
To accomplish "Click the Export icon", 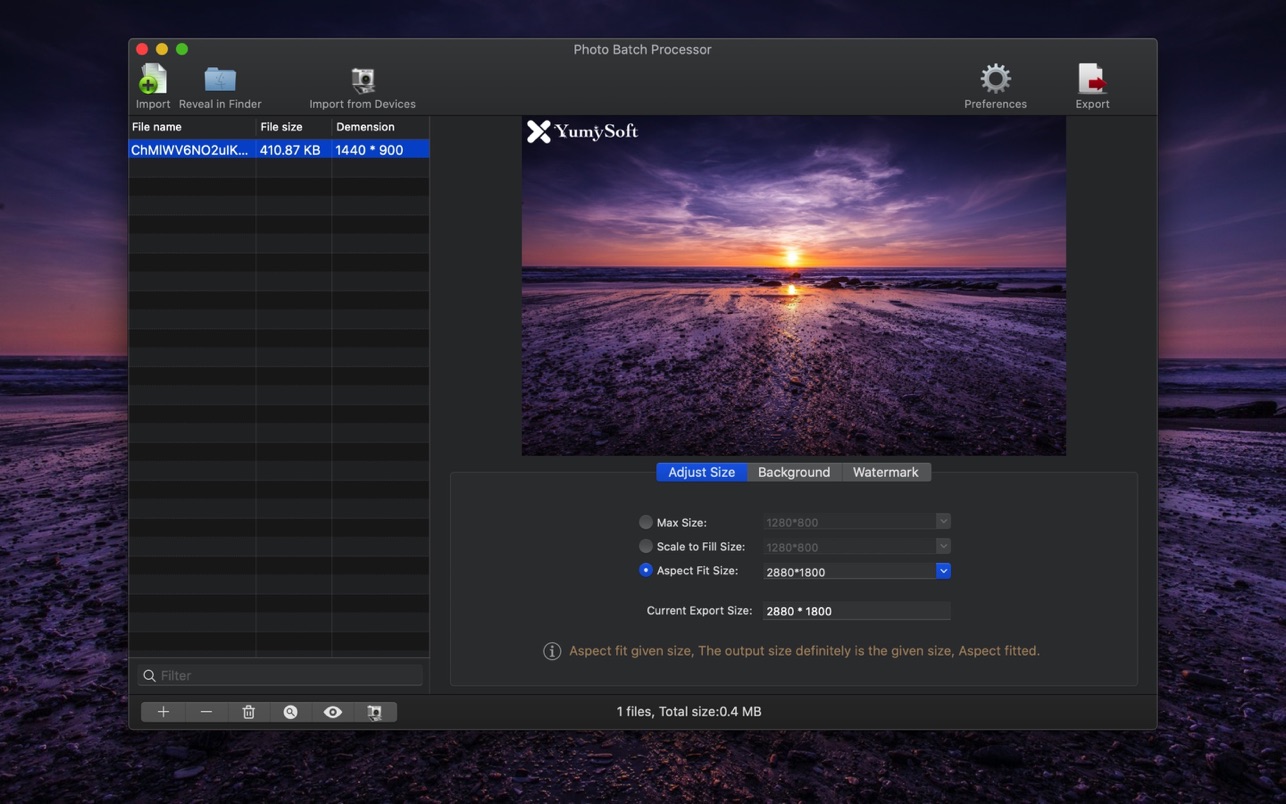I will click(1092, 79).
